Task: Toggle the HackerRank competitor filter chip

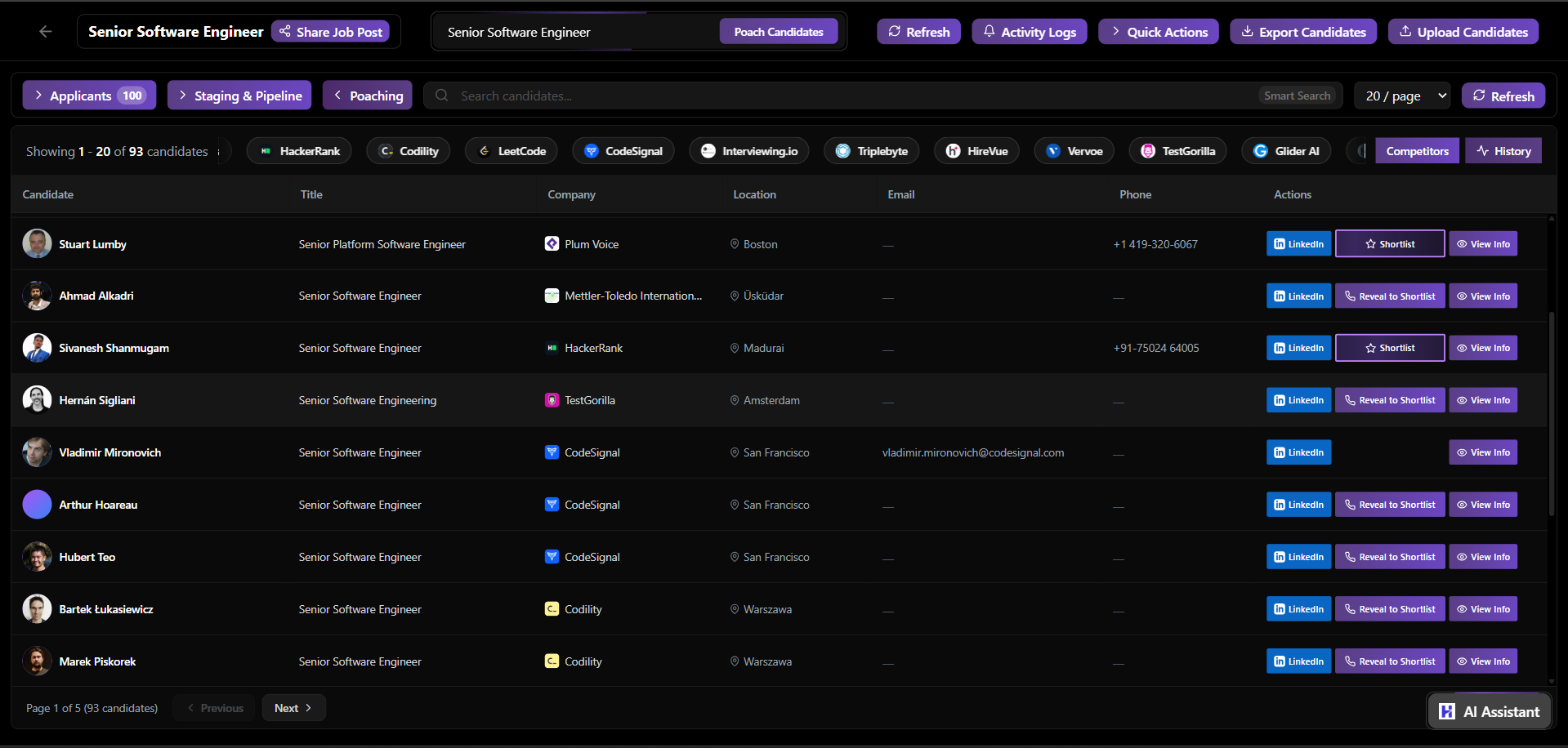Action: tap(299, 151)
